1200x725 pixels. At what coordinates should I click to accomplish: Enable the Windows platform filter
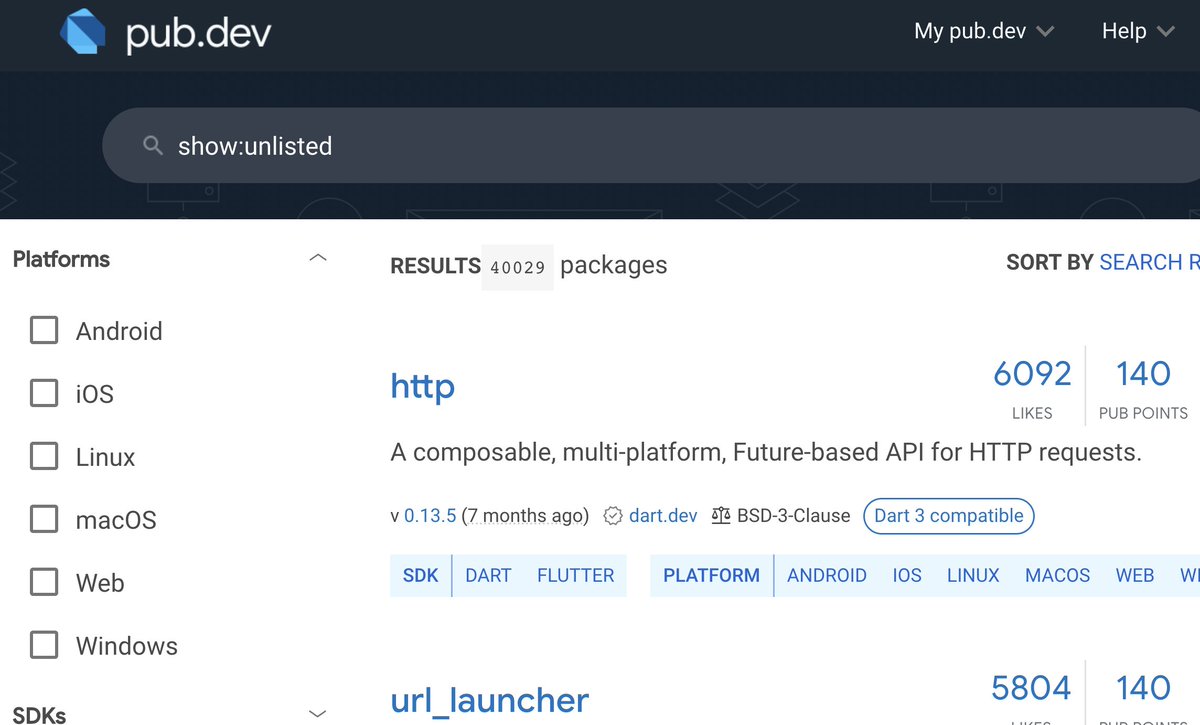[x=44, y=646]
